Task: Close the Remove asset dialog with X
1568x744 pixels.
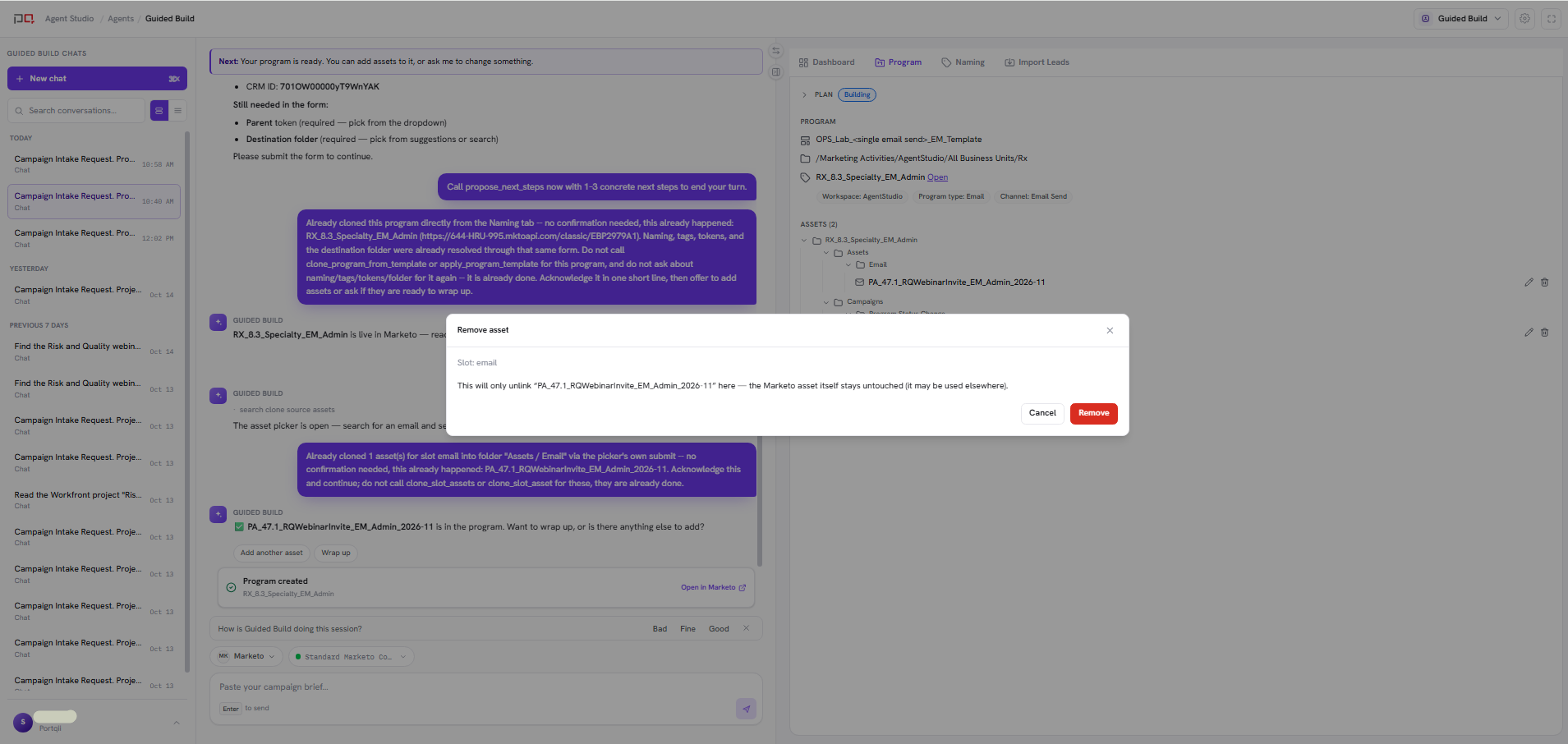Action: (1110, 330)
